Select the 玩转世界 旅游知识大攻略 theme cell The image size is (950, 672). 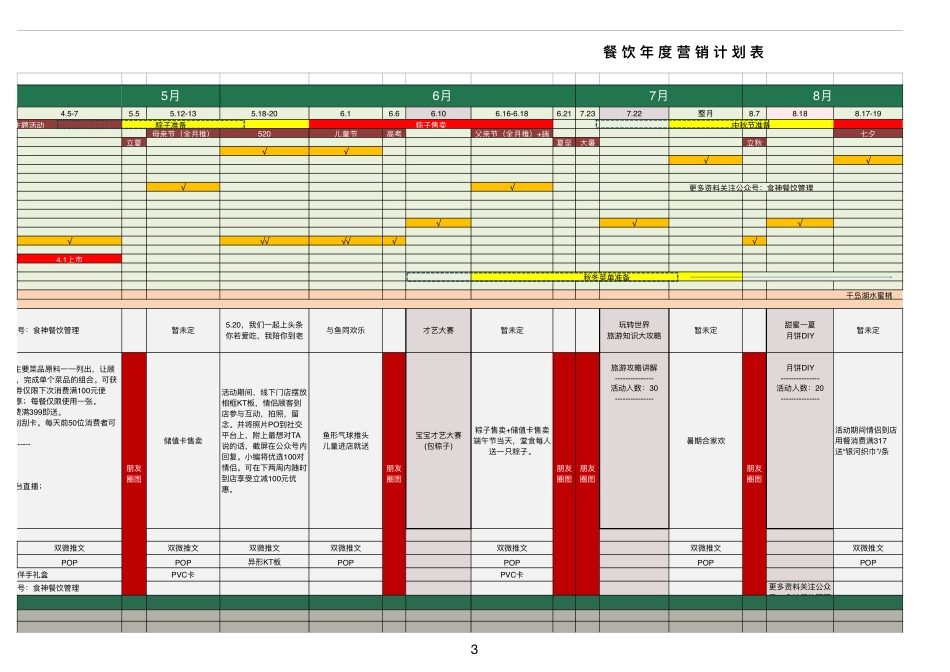tap(634, 330)
